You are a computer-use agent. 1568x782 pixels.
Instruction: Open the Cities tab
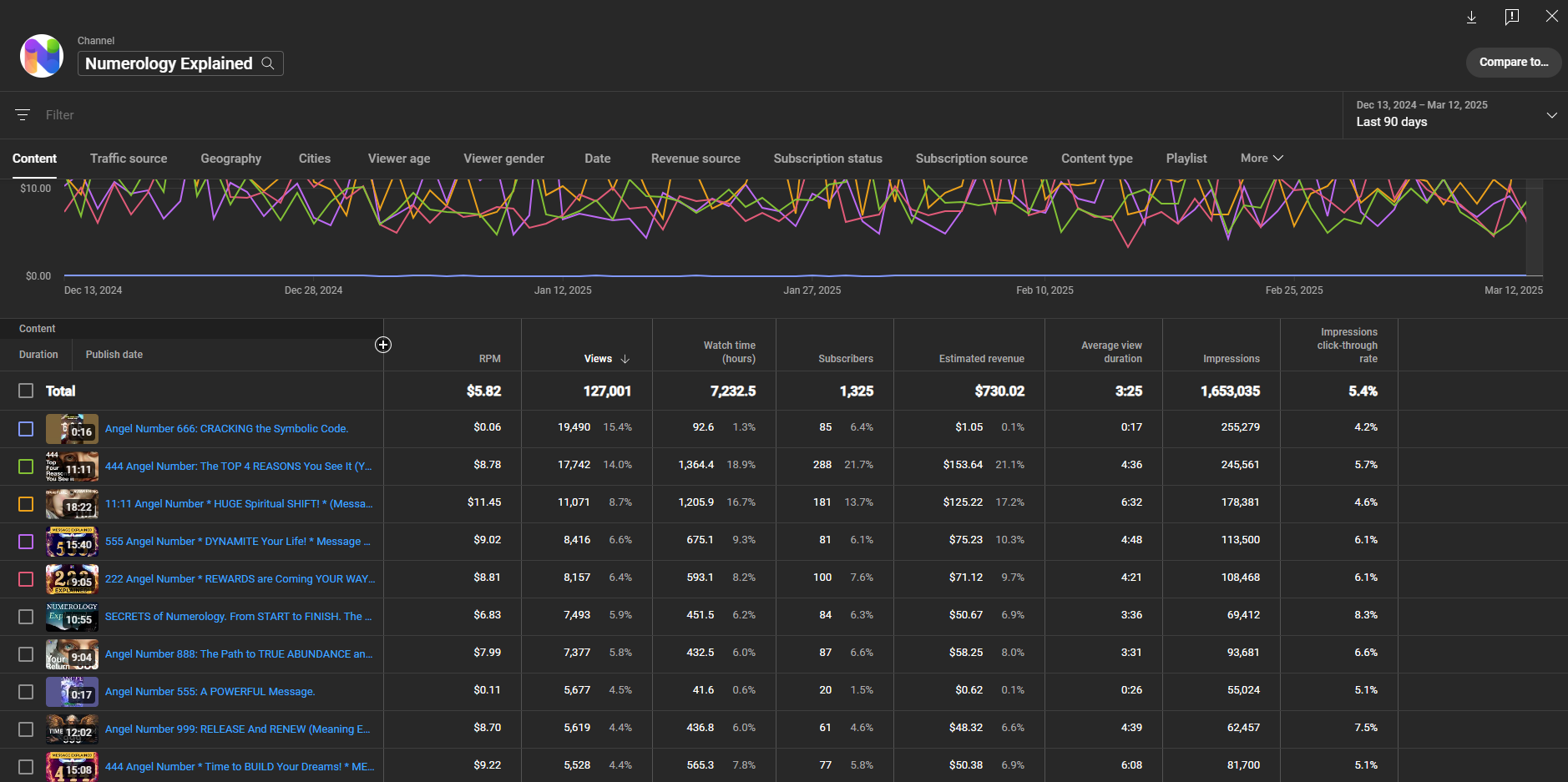click(315, 159)
